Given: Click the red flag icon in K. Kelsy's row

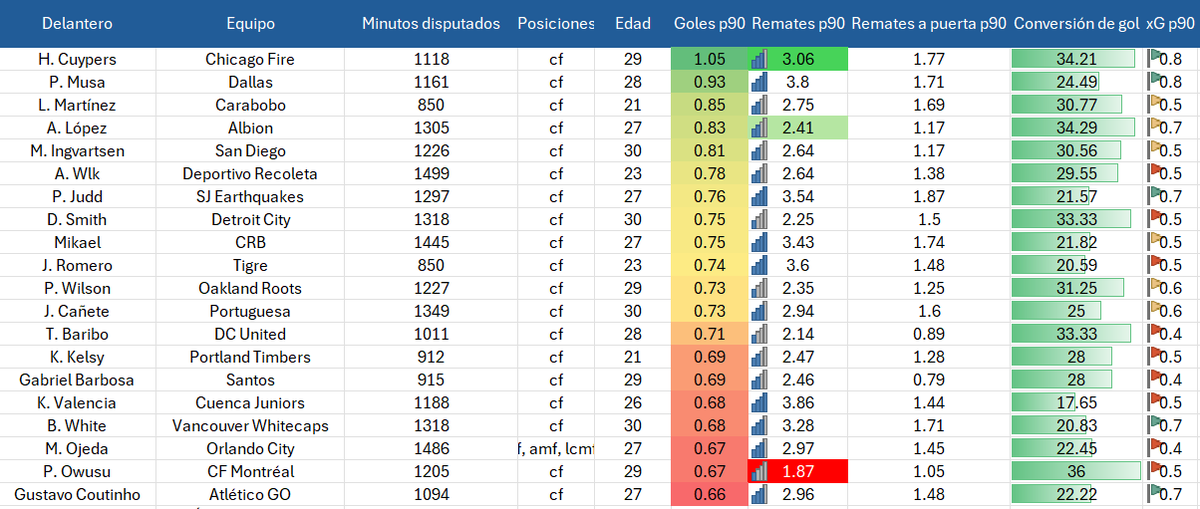Looking at the screenshot, I should [1154, 357].
